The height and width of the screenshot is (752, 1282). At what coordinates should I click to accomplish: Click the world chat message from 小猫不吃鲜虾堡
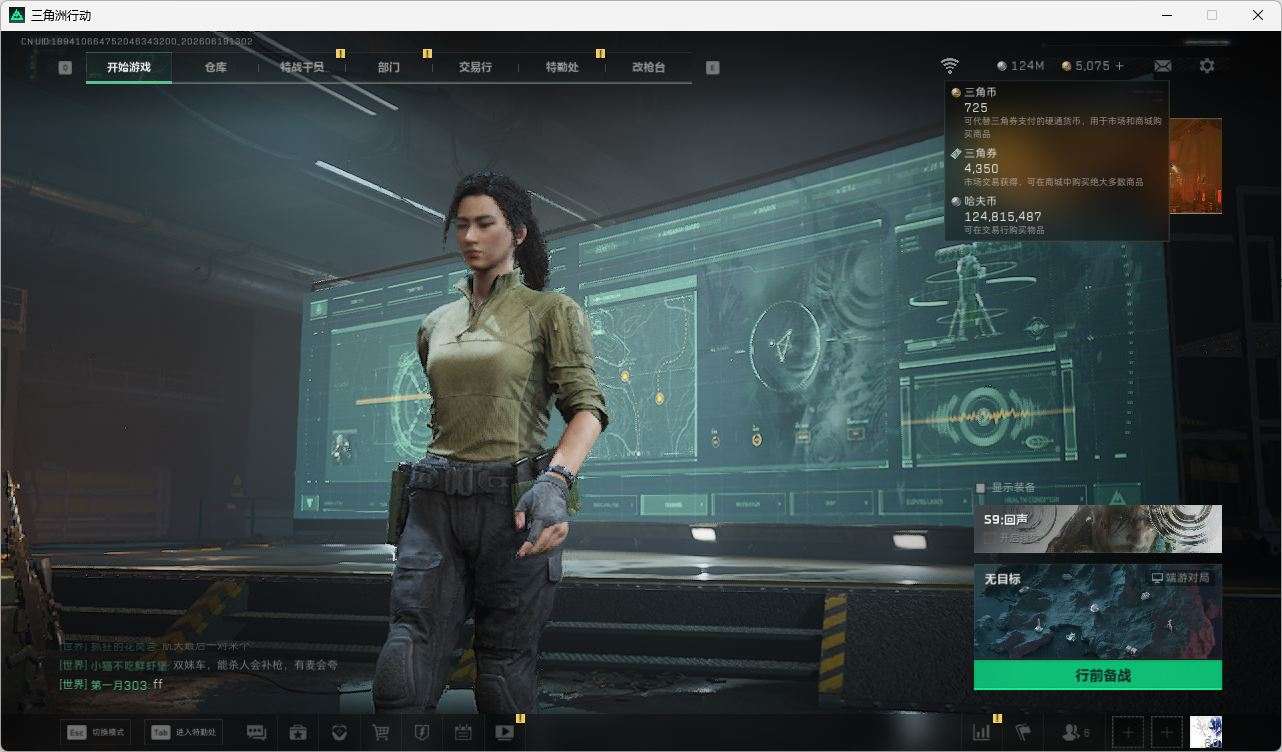199,665
